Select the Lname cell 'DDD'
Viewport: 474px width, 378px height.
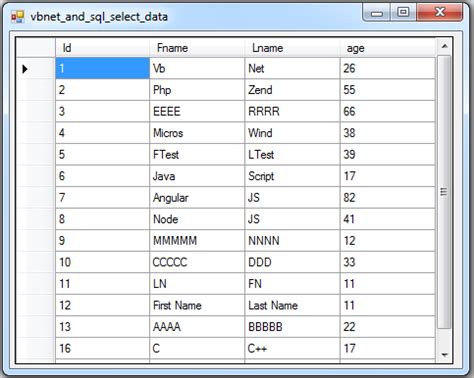point(292,262)
